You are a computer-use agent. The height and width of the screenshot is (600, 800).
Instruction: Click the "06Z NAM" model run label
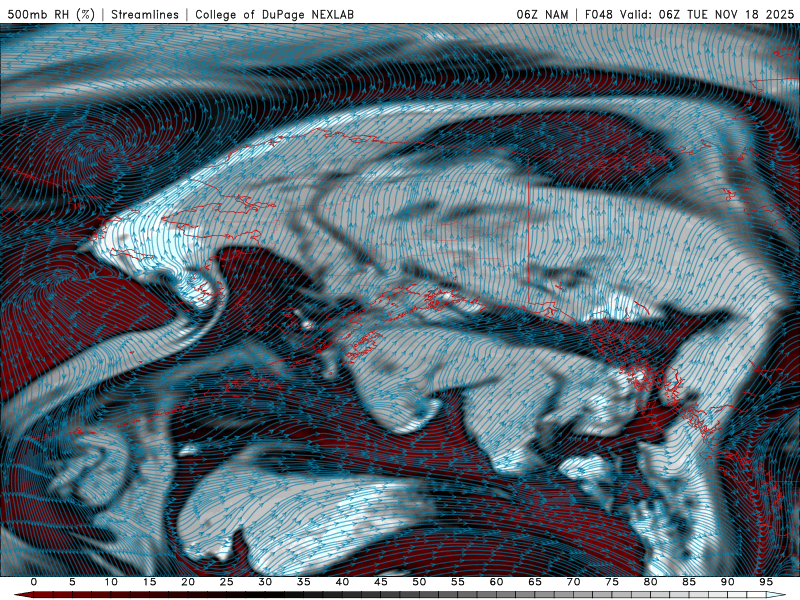point(542,14)
